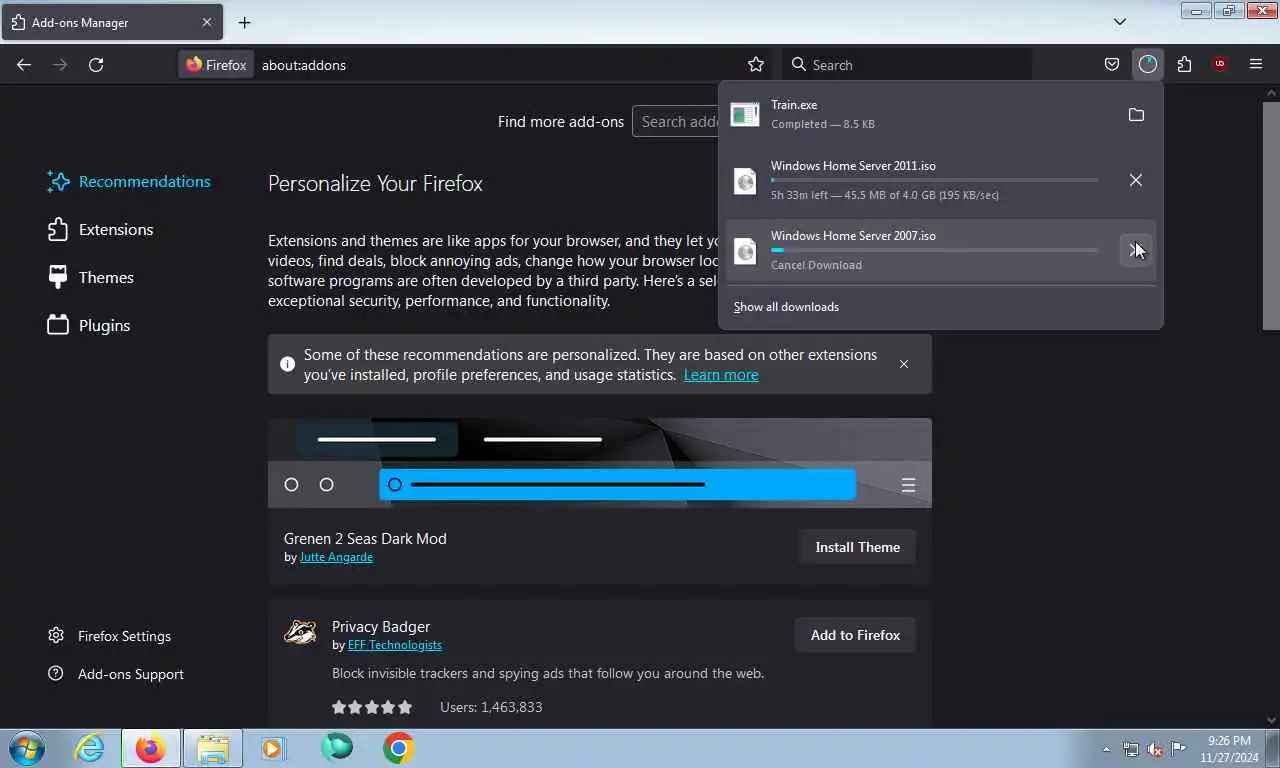Open the Extensions category

click(x=100, y=229)
